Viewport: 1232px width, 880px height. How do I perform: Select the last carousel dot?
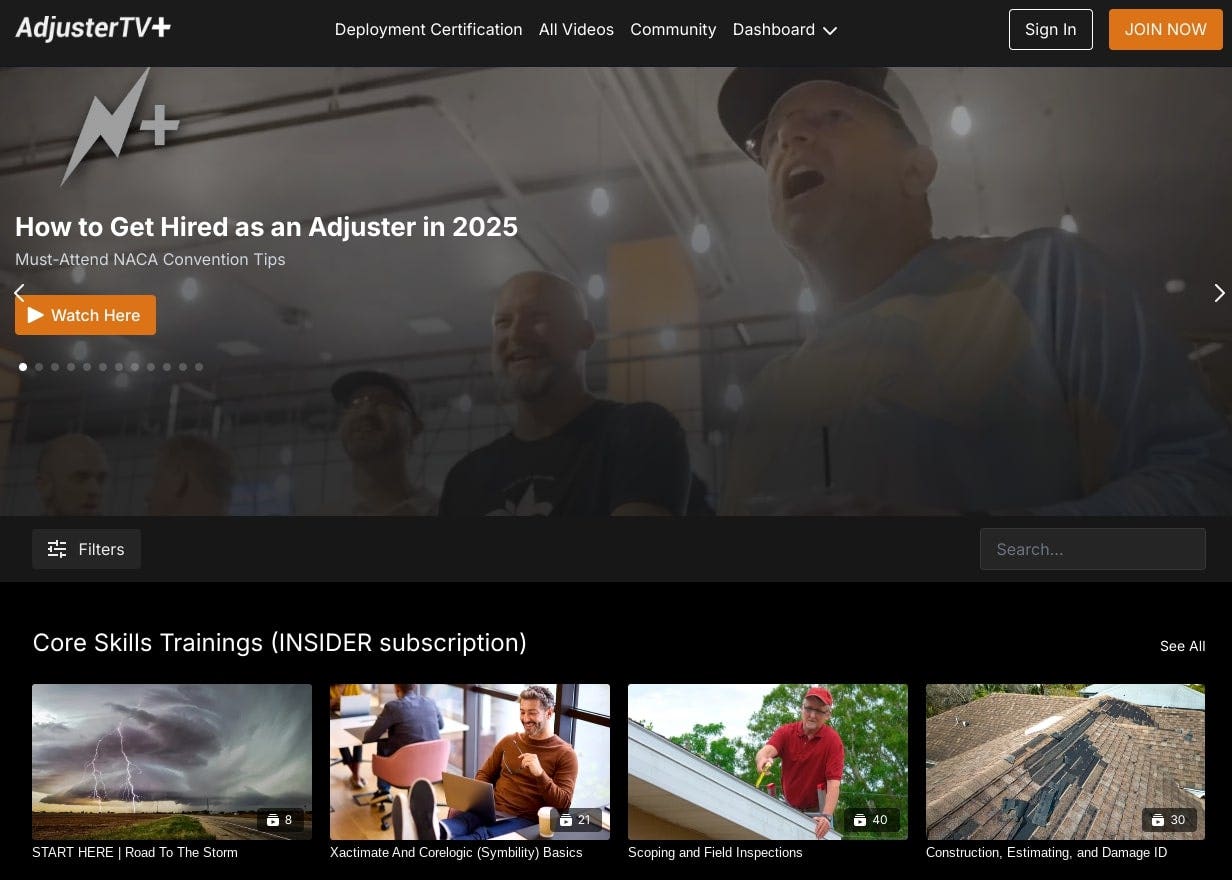pyautogui.click(x=199, y=367)
